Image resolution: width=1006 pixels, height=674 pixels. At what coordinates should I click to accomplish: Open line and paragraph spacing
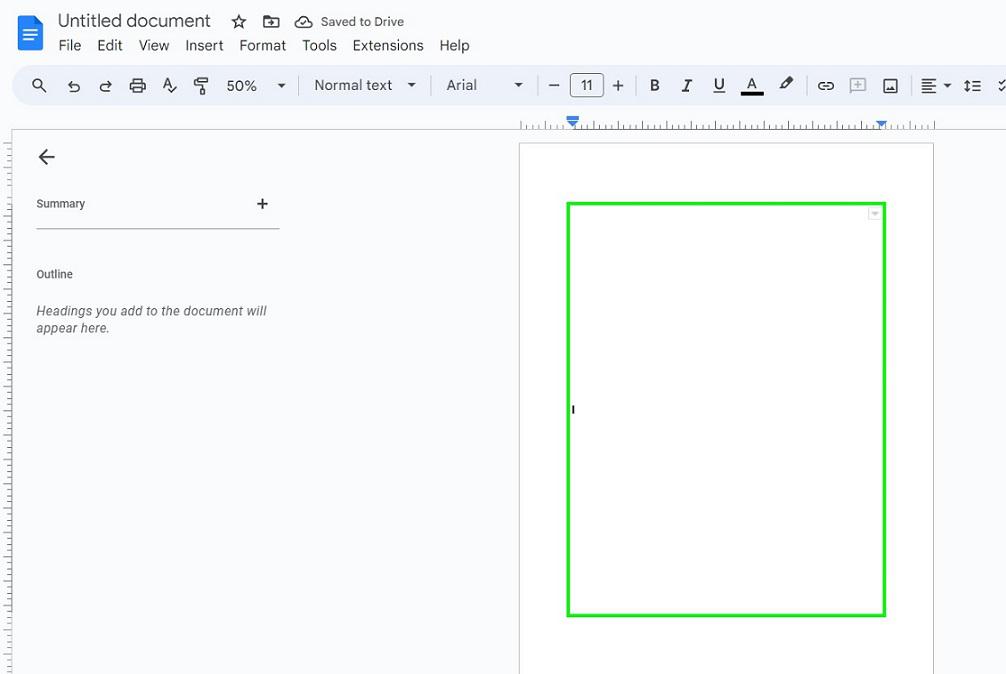click(972, 85)
